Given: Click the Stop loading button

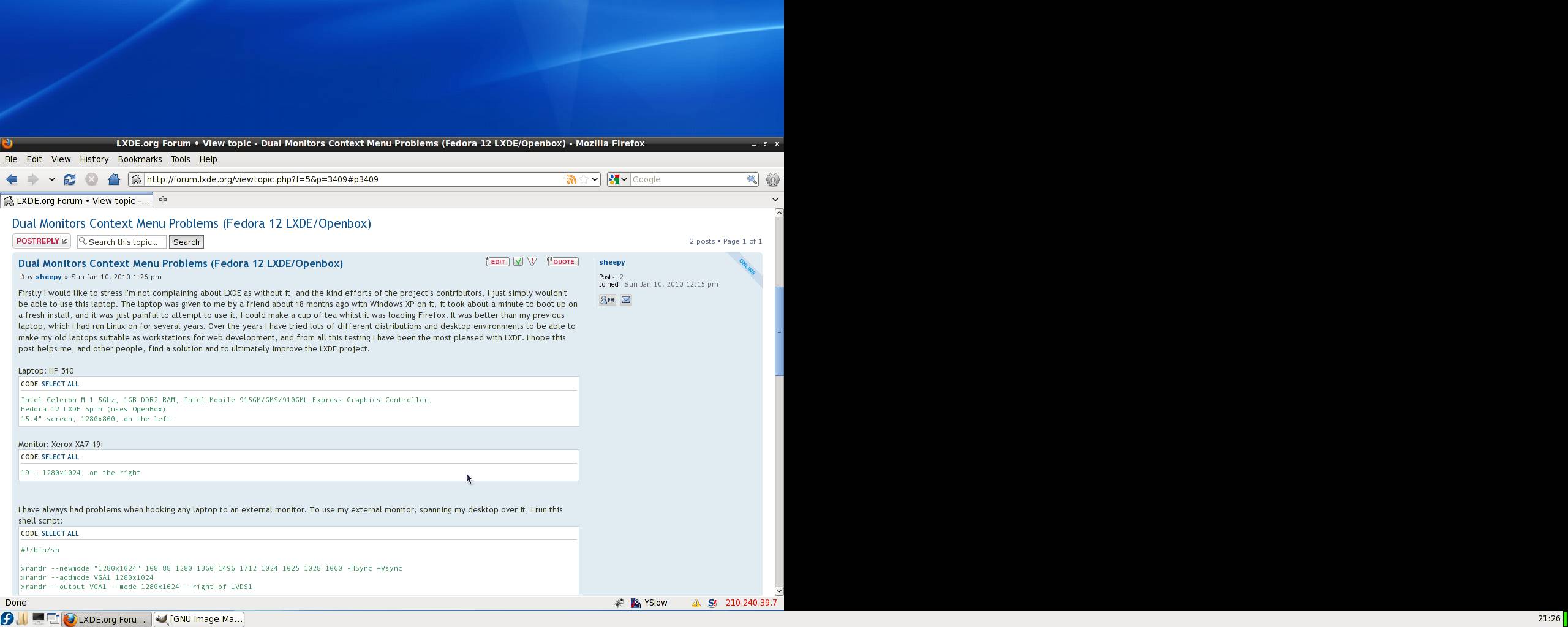Looking at the screenshot, I should click(91, 179).
